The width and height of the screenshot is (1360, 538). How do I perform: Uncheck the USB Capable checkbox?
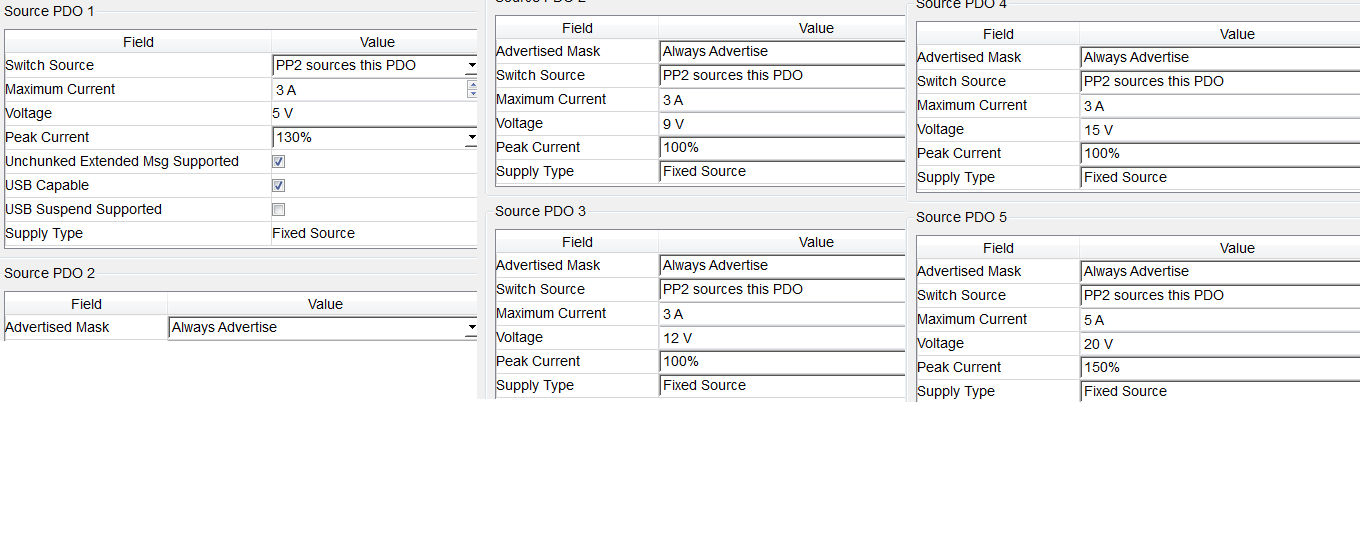(279, 185)
